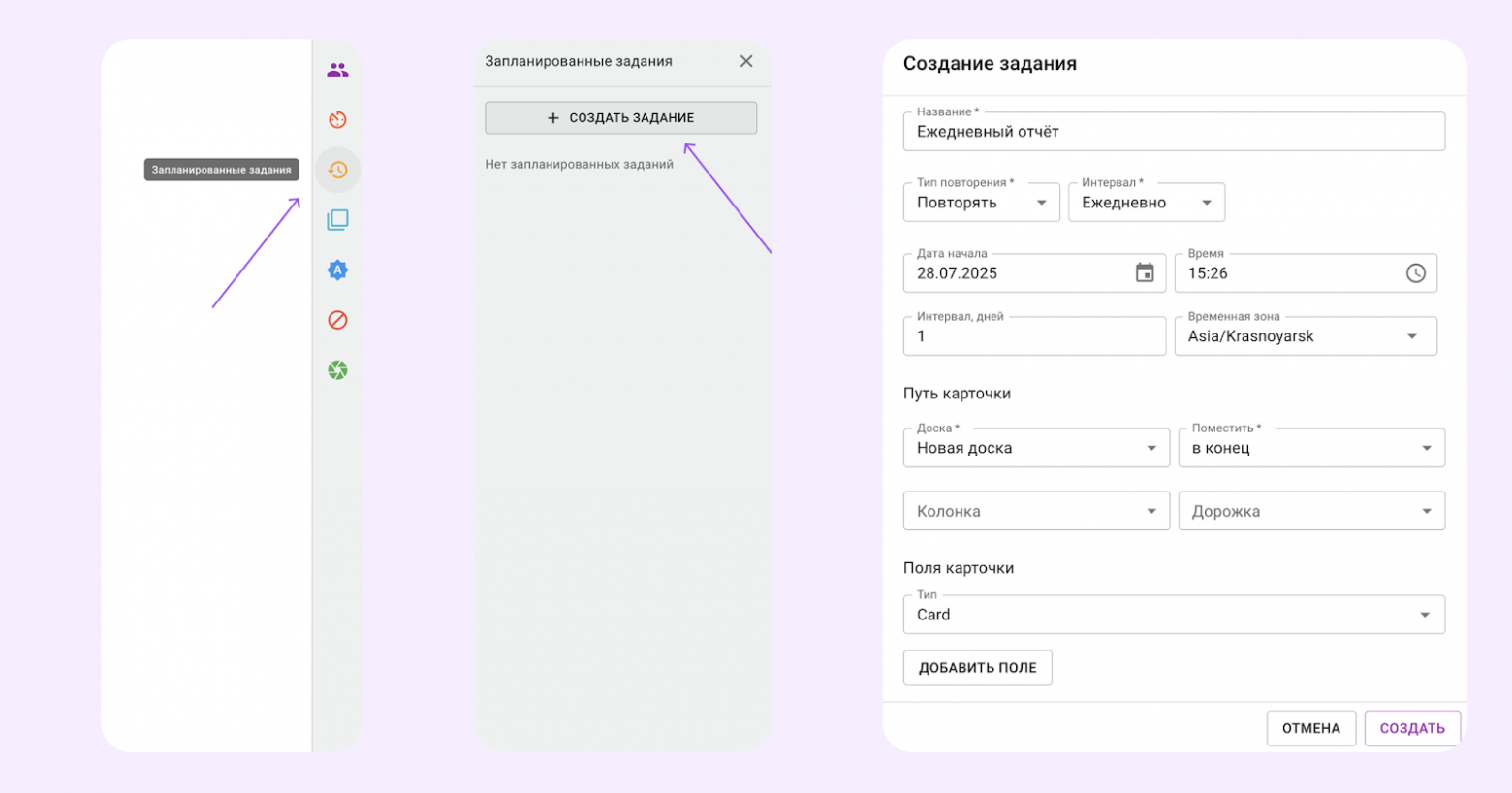Expand the Тип dropdown showing Card
1512x793 pixels.
pos(1424,614)
